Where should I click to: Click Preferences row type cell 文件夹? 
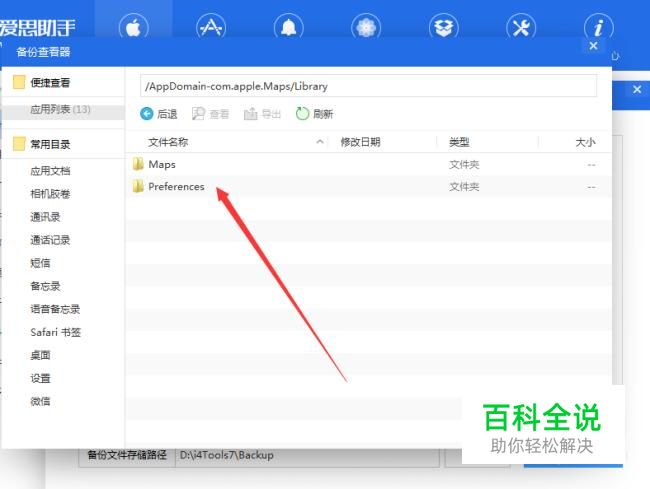(x=464, y=187)
